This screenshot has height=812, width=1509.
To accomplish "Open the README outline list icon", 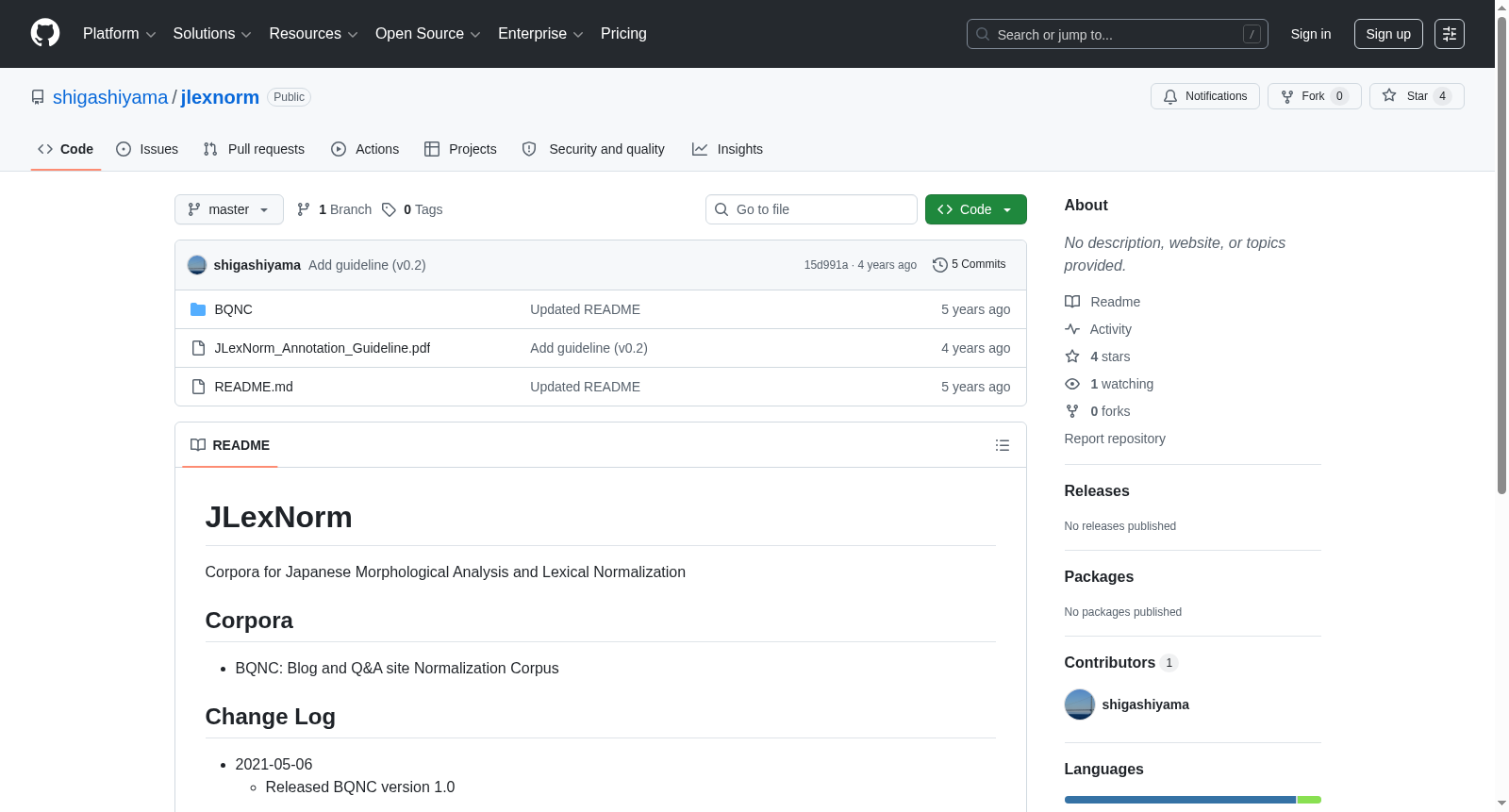I will pos(1003,445).
